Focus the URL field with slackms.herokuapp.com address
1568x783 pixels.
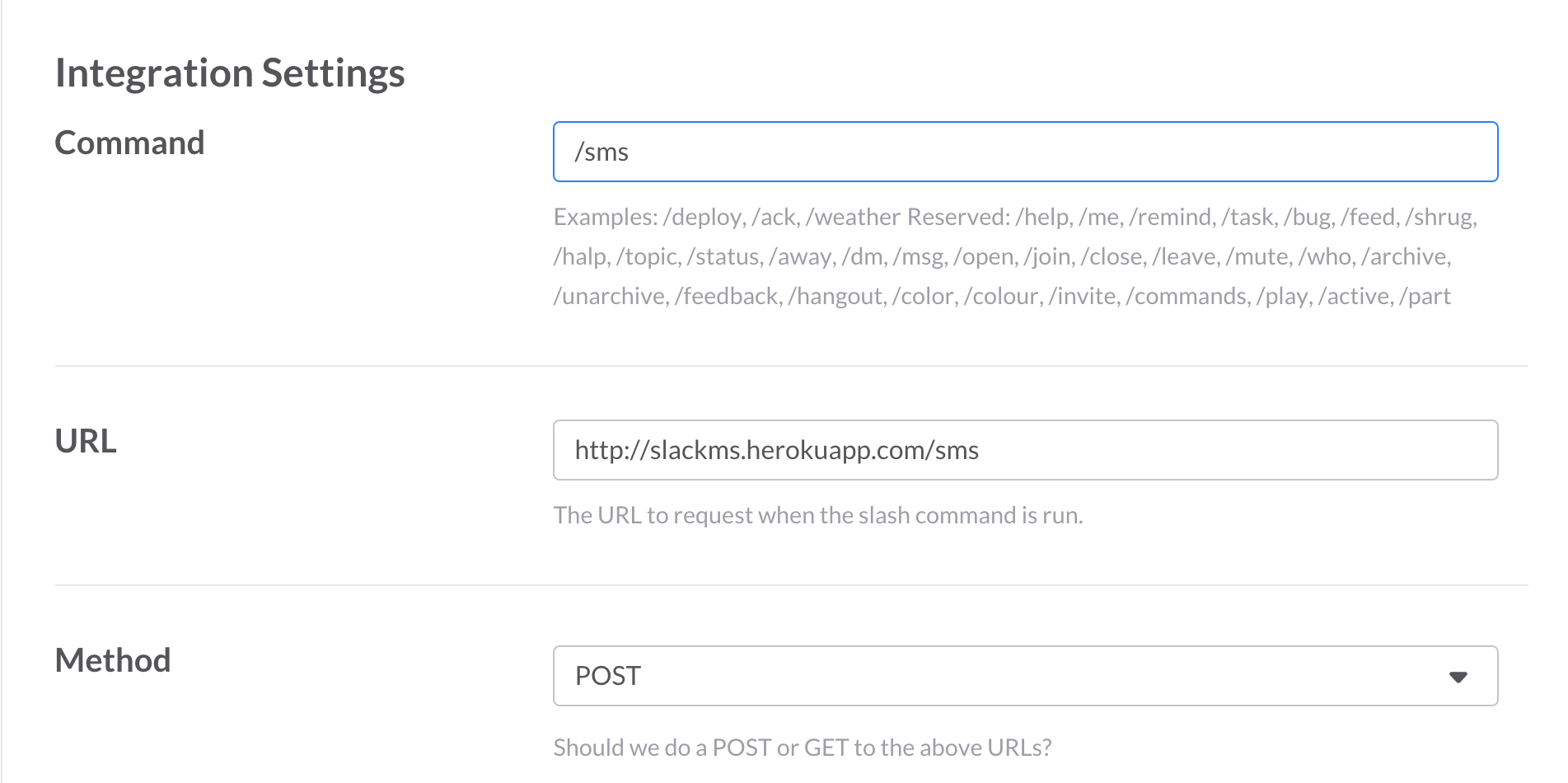click(x=1025, y=450)
